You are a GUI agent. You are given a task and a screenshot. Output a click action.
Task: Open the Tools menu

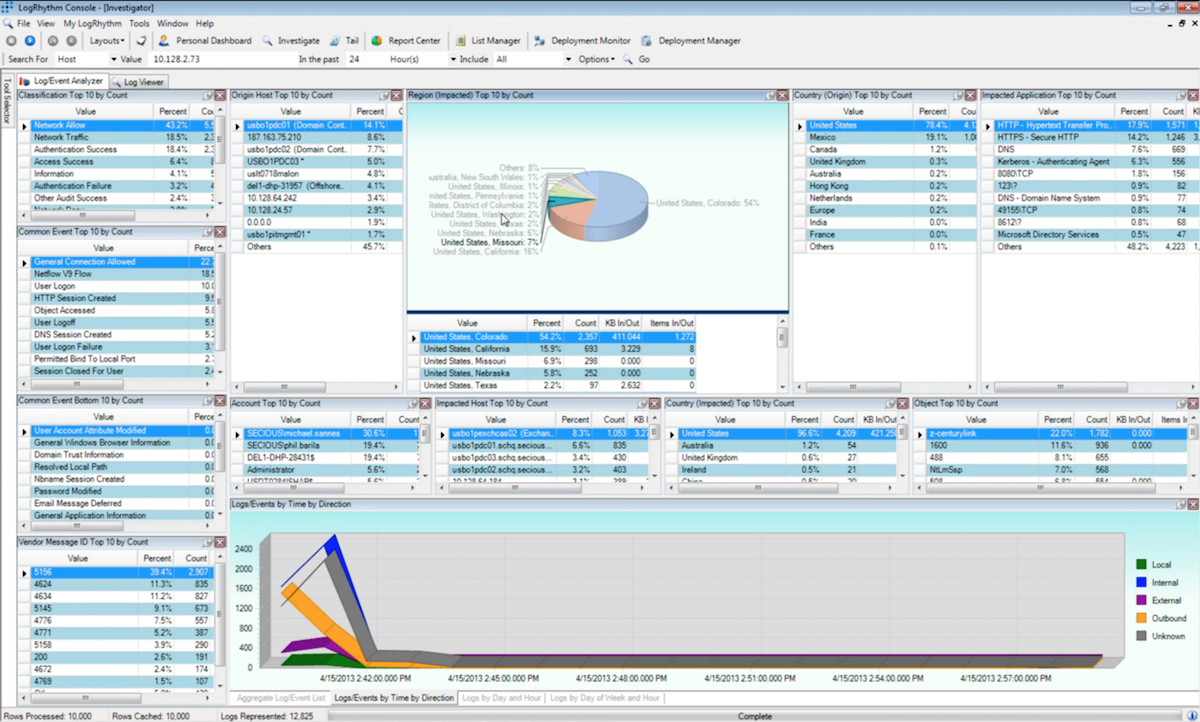click(x=139, y=23)
